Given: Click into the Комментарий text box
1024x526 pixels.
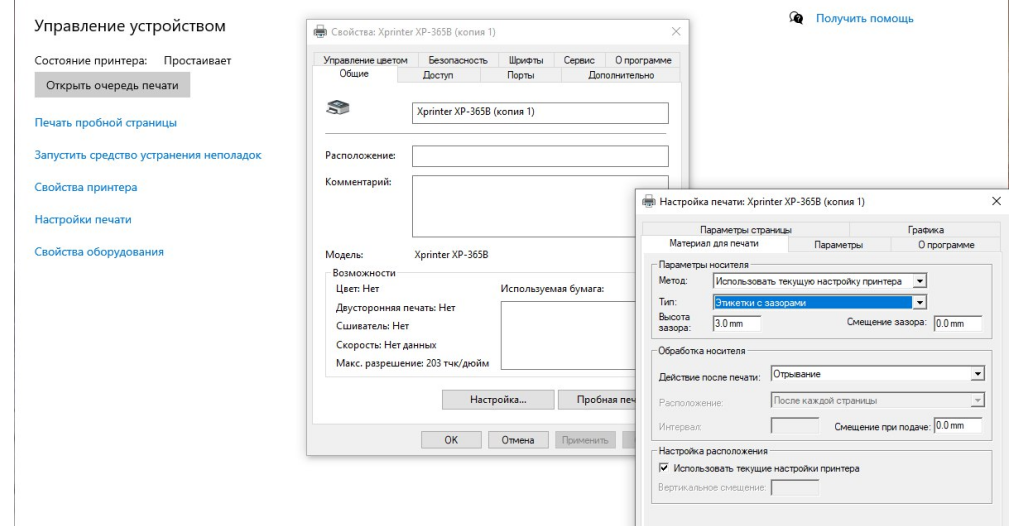Looking at the screenshot, I should 539,206.
